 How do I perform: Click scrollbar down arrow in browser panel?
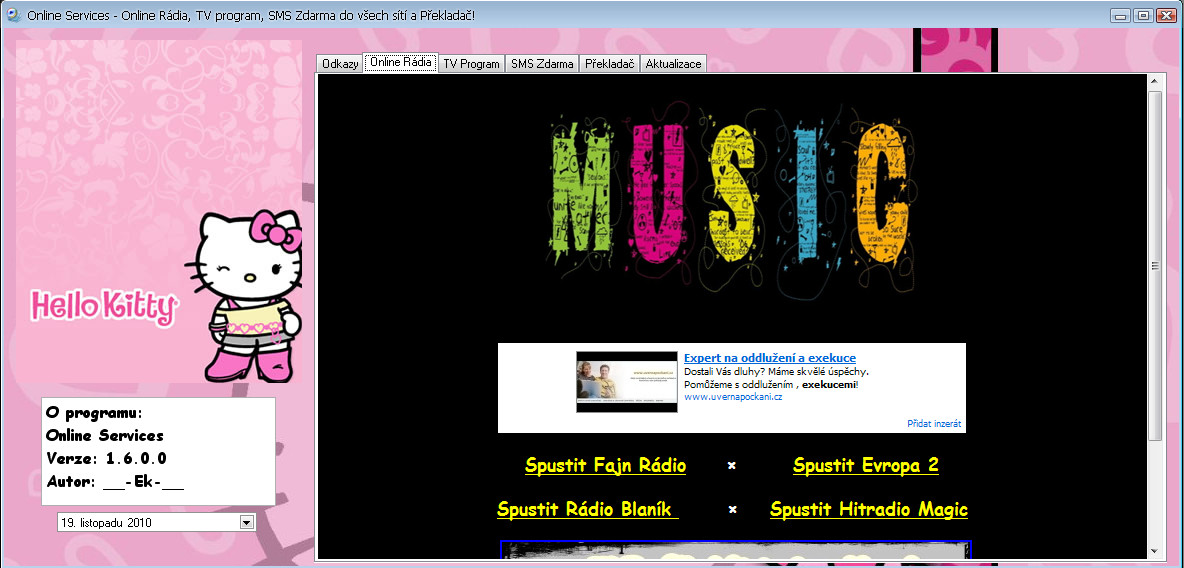[1155, 551]
